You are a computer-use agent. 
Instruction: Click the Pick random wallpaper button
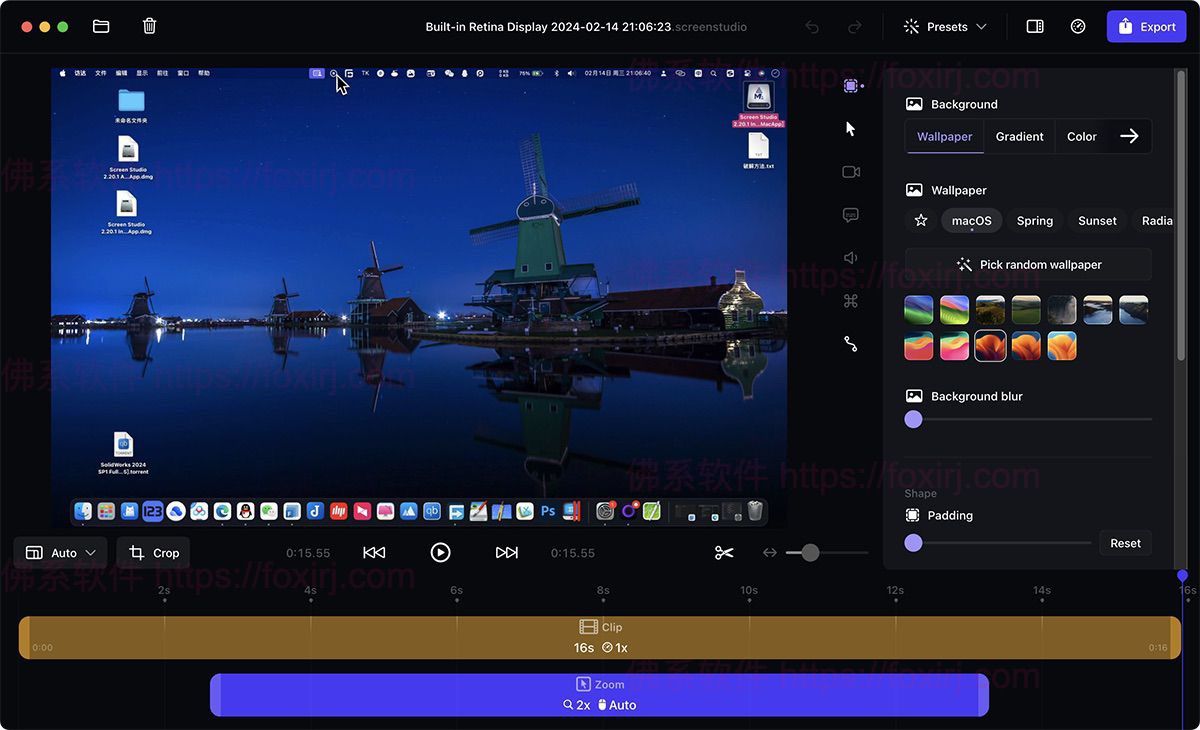tap(1028, 264)
